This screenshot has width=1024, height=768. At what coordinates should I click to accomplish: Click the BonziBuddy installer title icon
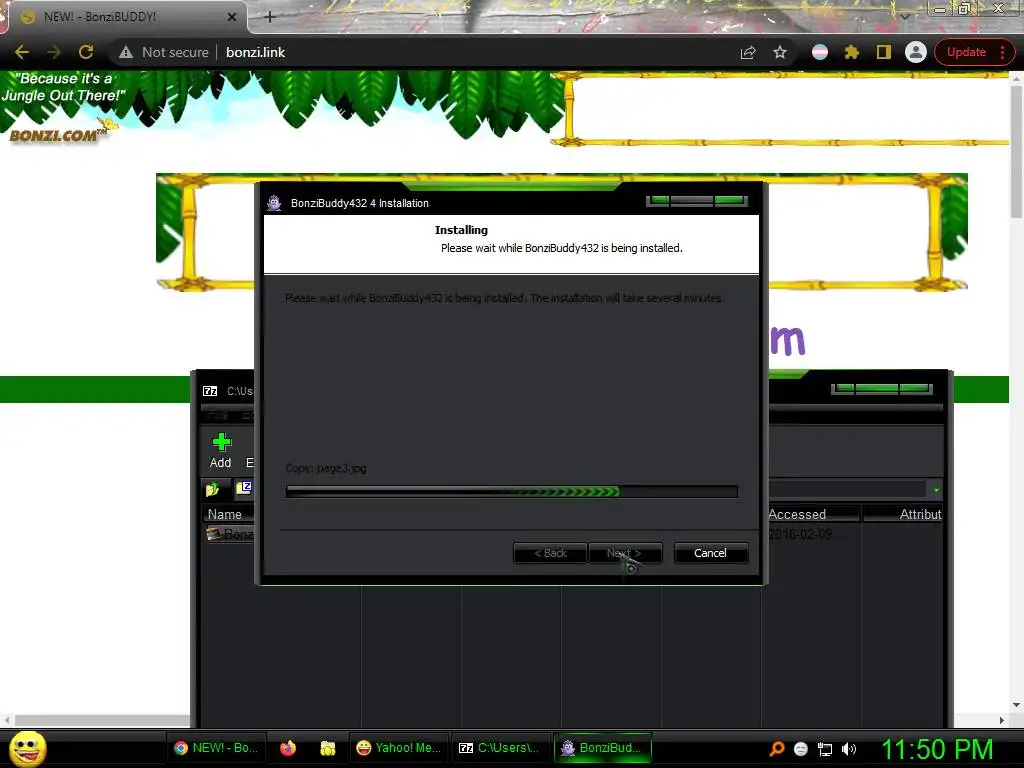click(274, 203)
